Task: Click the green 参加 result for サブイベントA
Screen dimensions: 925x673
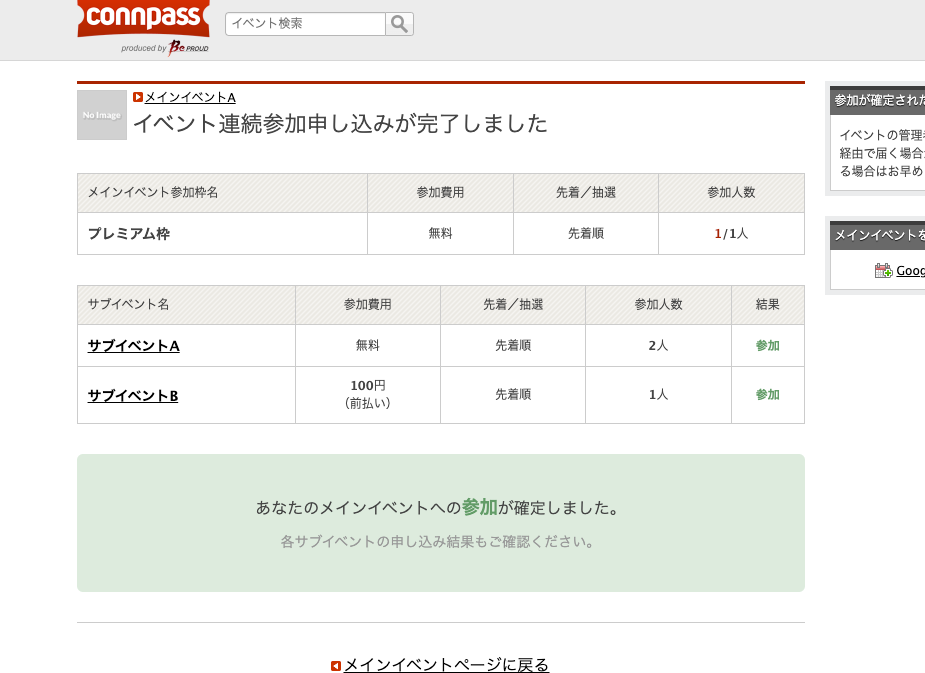Action: [767, 344]
